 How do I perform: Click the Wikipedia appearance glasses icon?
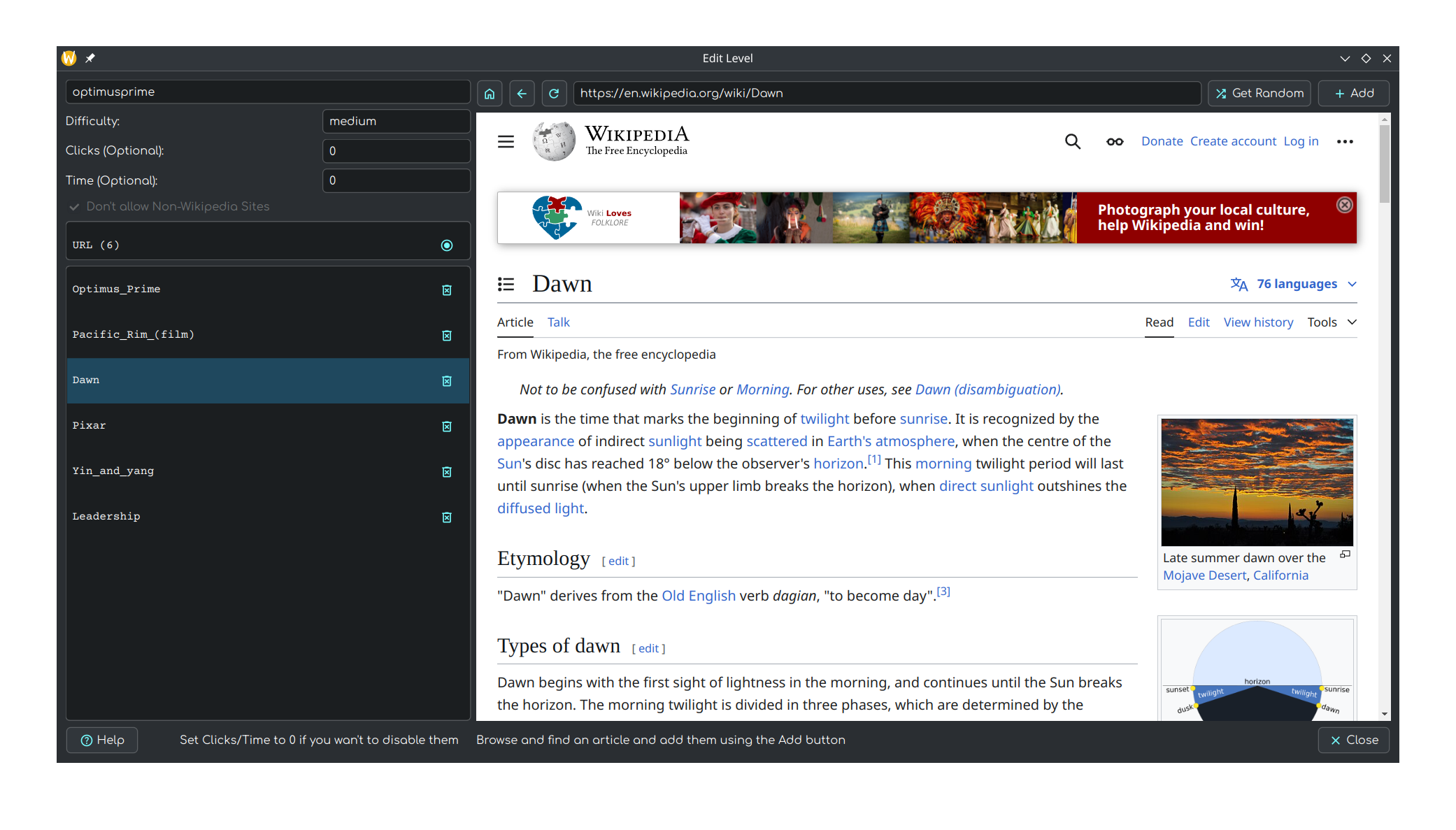1115,142
